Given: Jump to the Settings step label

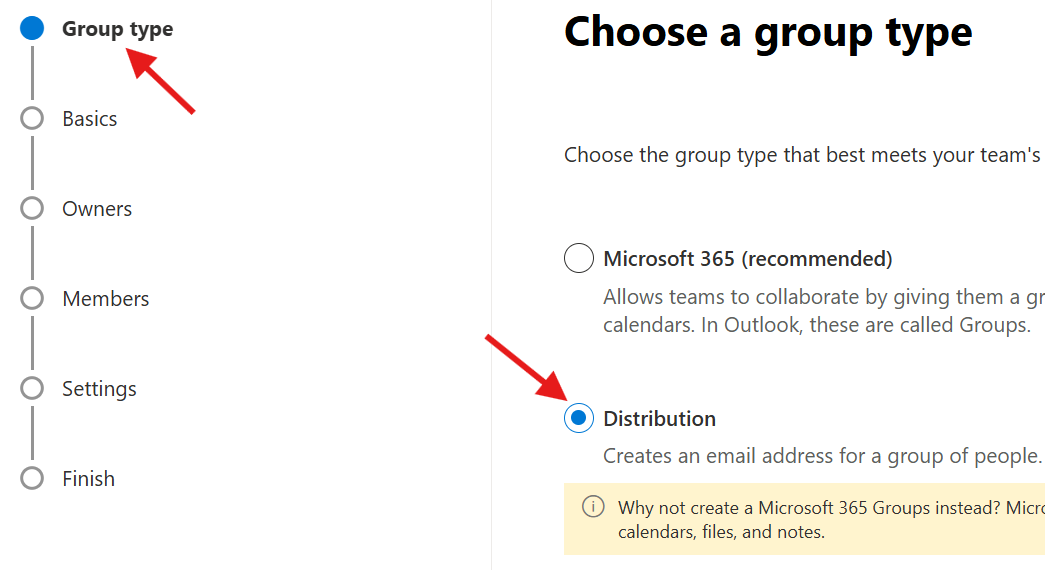Looking at the screenshot, I should click(x=99, y=389).
